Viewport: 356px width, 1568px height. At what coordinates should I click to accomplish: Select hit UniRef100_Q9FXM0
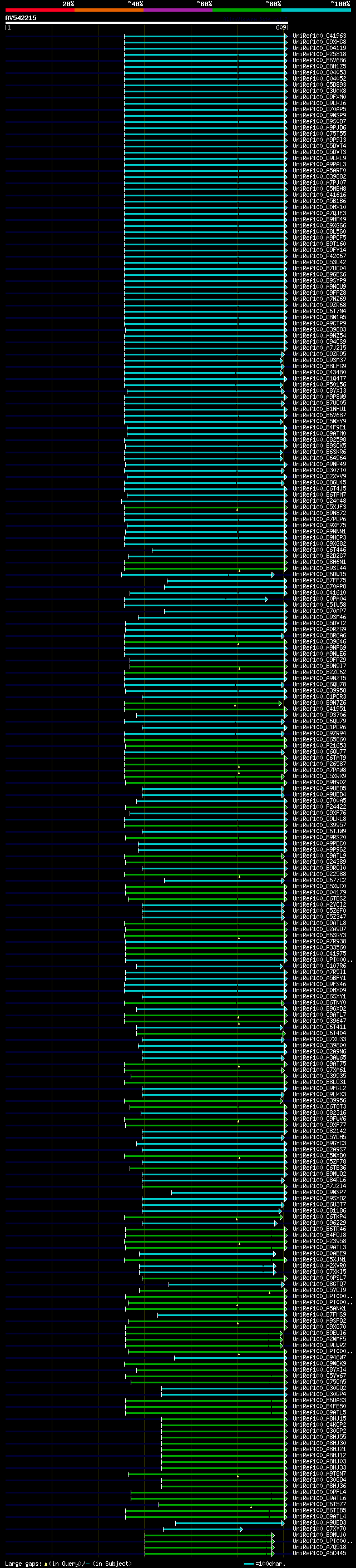[x=319, y=97]
